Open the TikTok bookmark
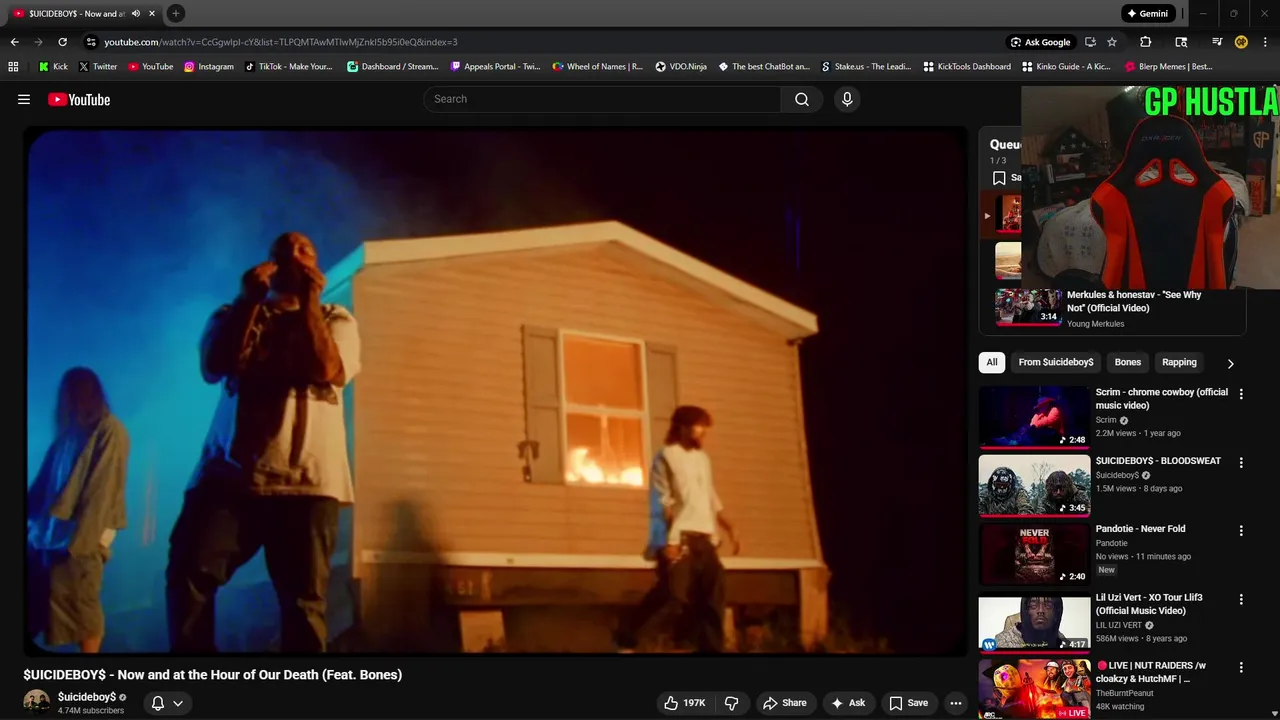The image size is (1280, 720). click(288, 67)
